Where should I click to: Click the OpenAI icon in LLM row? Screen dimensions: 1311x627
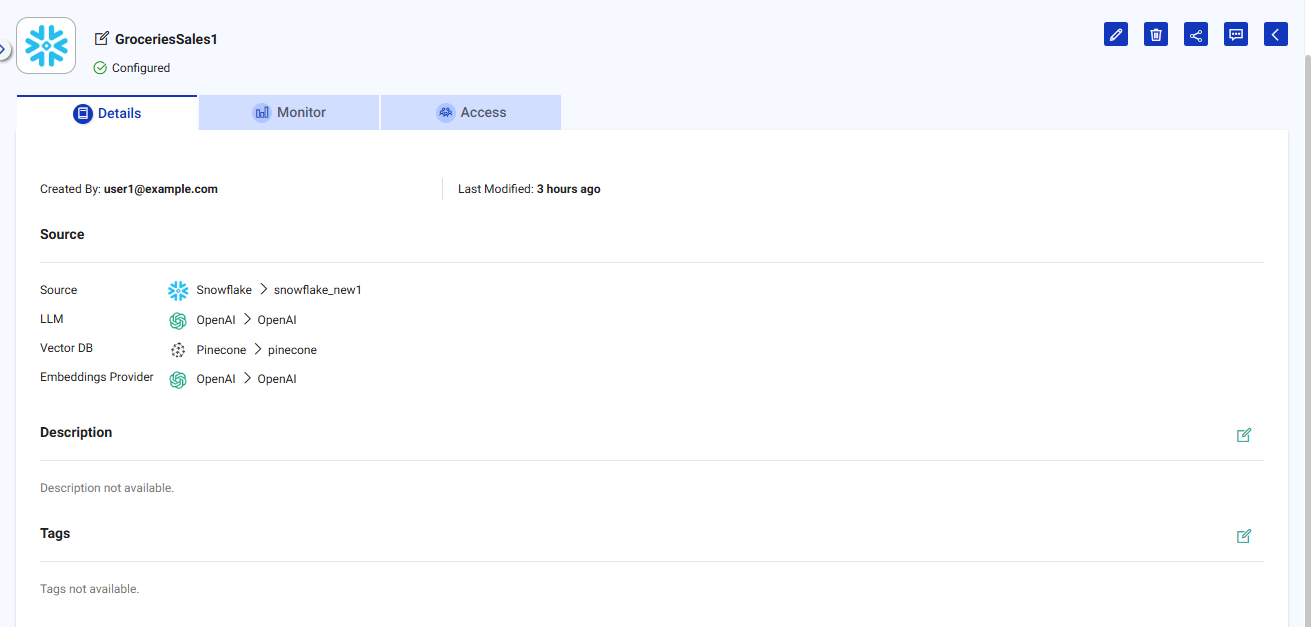[178, 320]
